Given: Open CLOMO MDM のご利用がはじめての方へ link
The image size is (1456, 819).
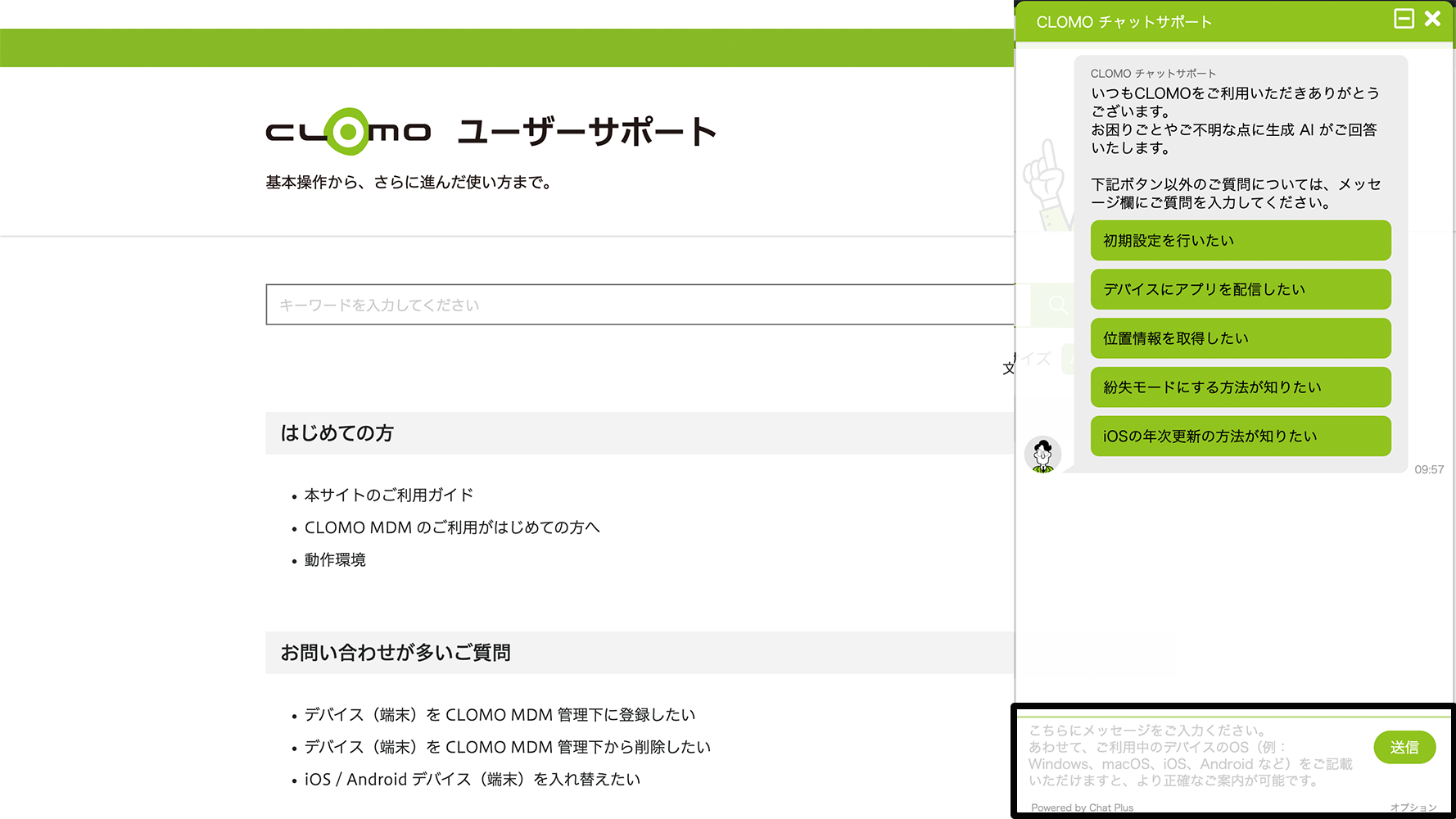Looking at the screenshot, I should point(452,527).
